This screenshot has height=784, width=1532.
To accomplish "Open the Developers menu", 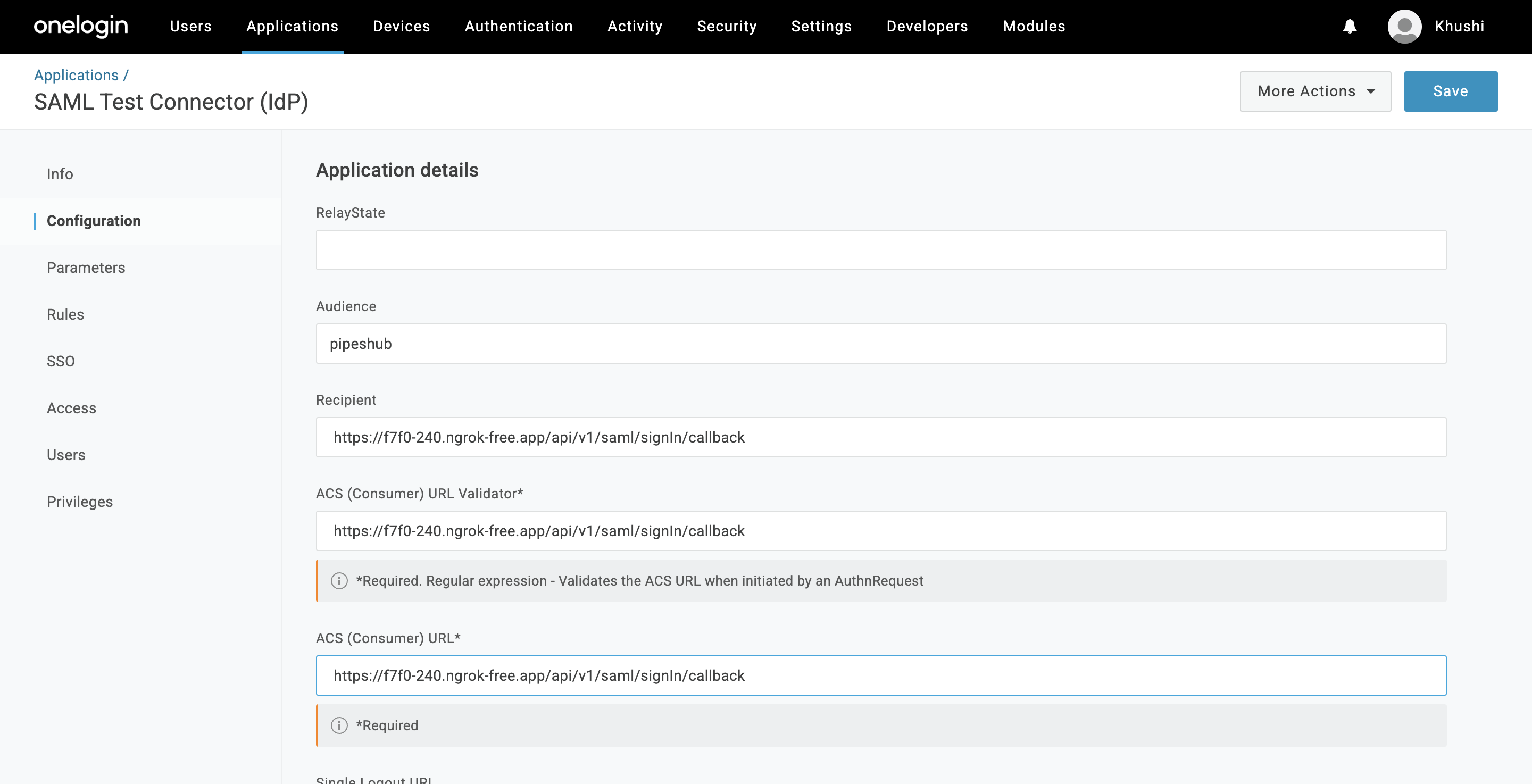I will click(x=927, y=26).
